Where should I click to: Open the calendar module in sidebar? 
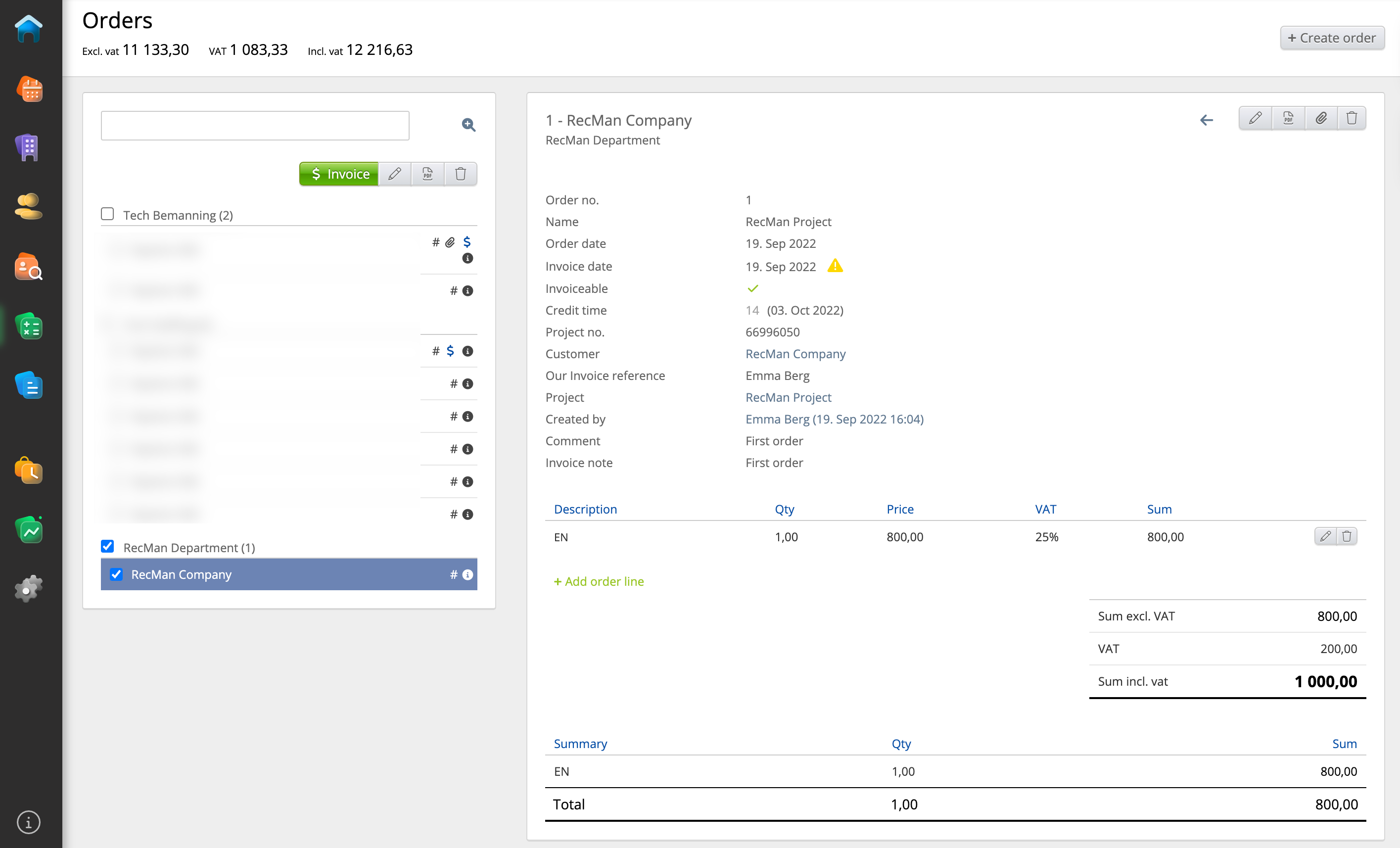click(x=30, y=89)
